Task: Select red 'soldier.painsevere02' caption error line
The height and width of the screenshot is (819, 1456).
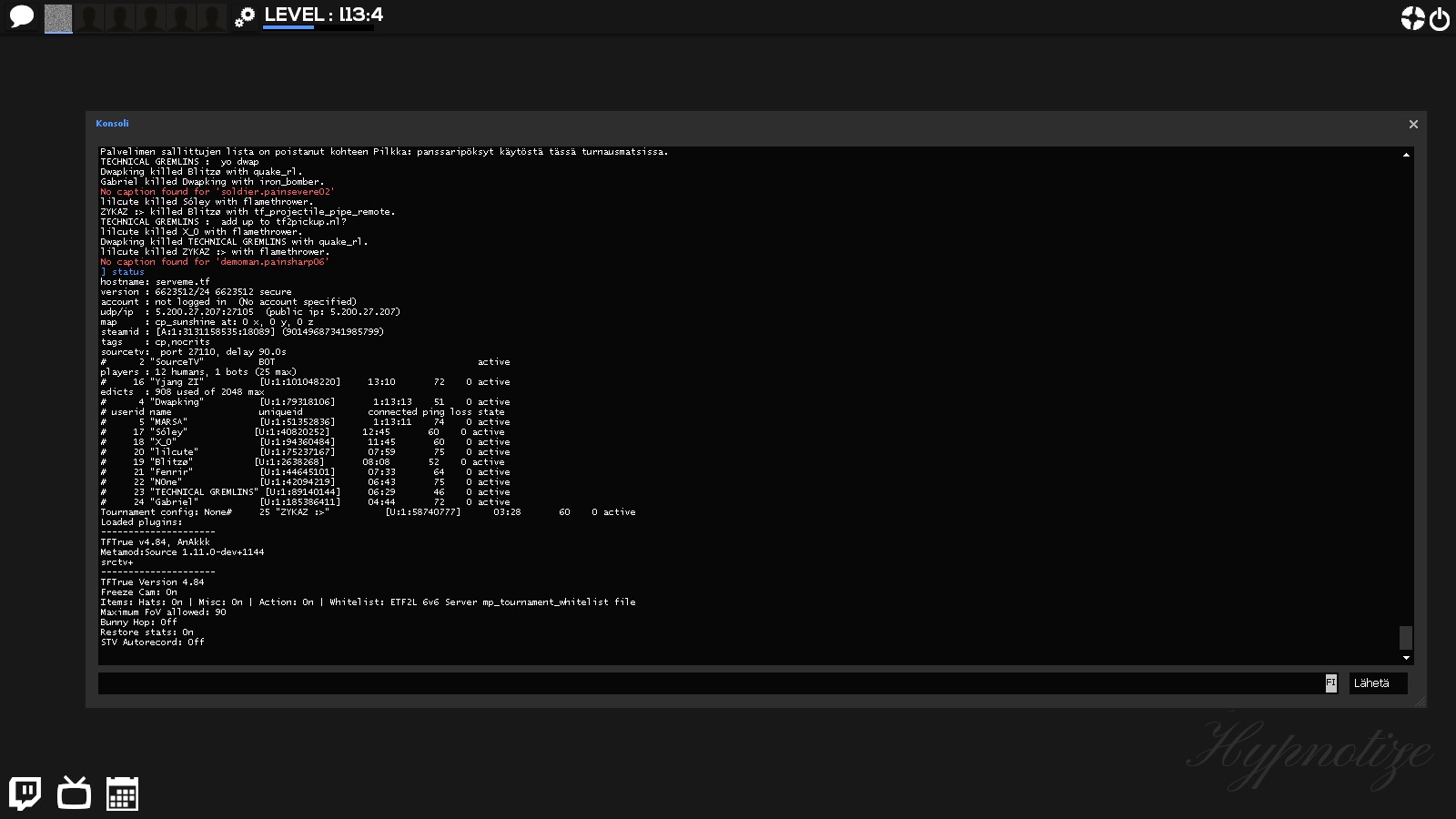Action: point(217,192)
